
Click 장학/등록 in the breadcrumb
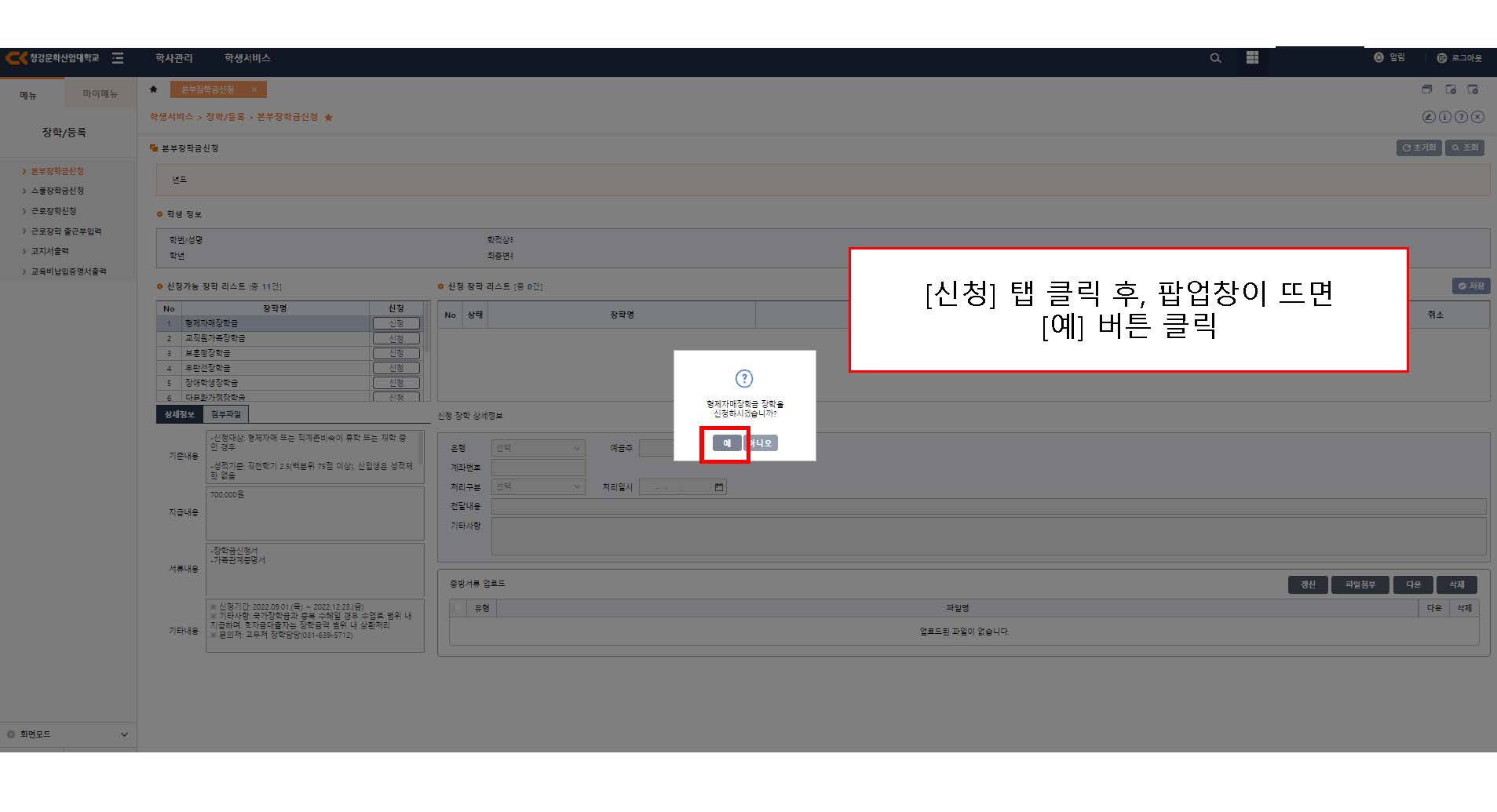(x=225, y=117)
